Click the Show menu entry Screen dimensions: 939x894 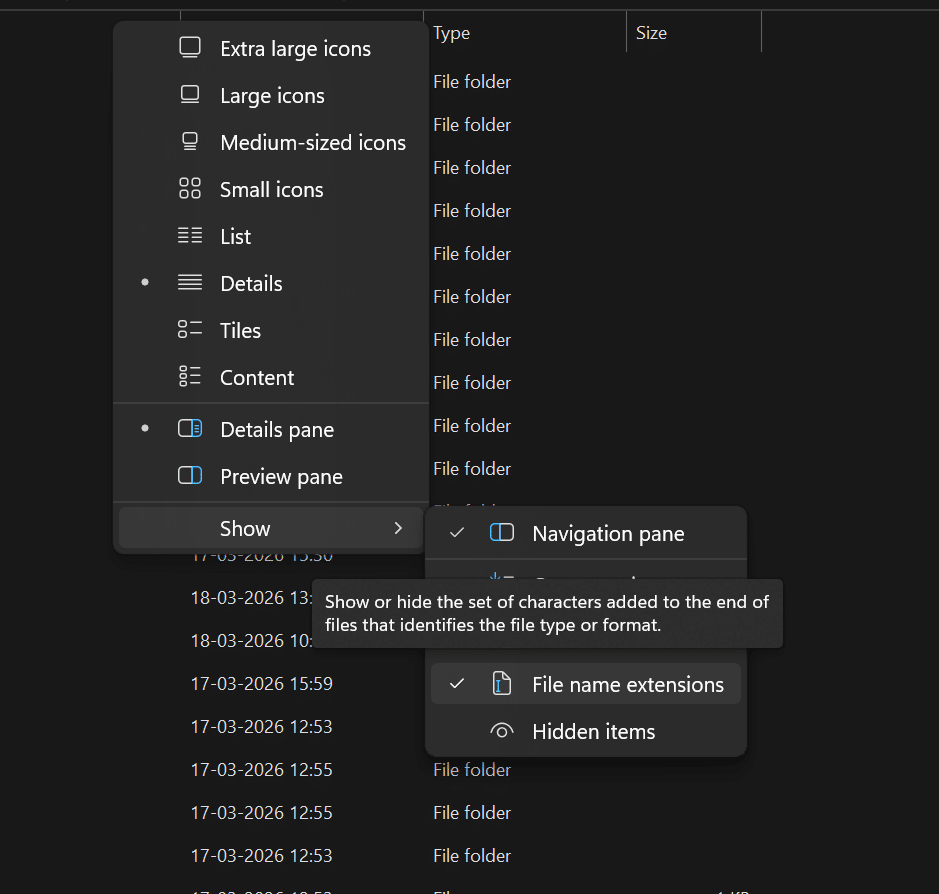click(245, 528)
